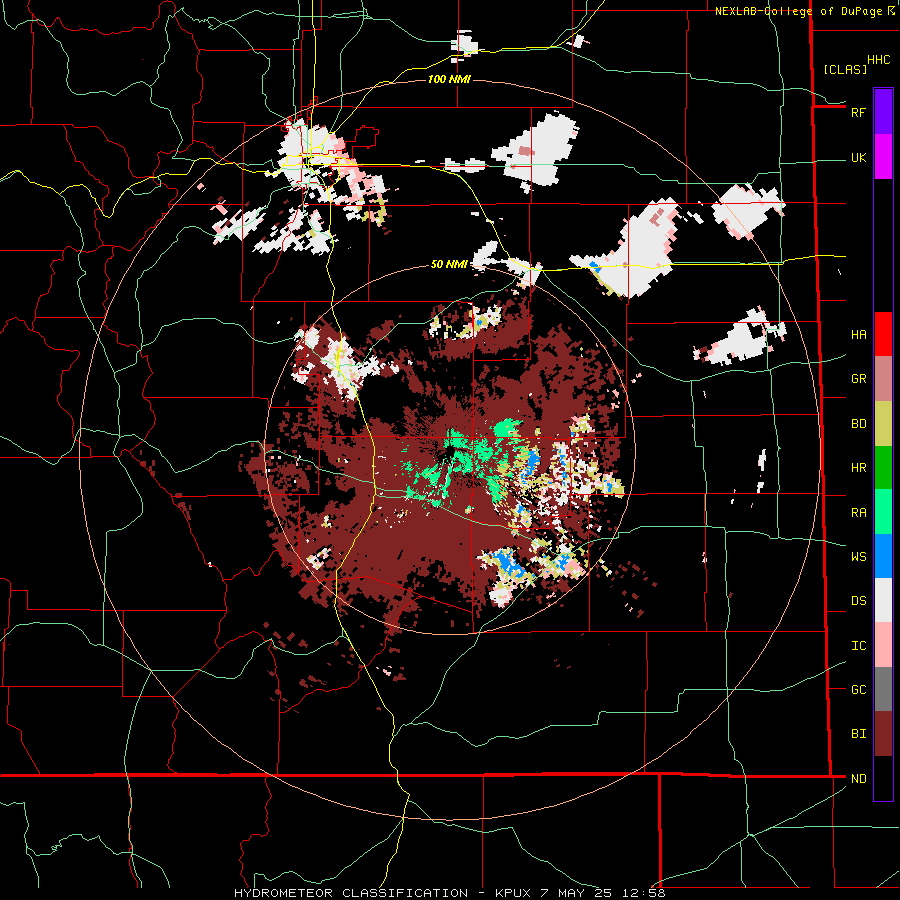Click the WS blue legend swatch
Viewport: 900px width, 900px height.
click(x=883, y=556)
